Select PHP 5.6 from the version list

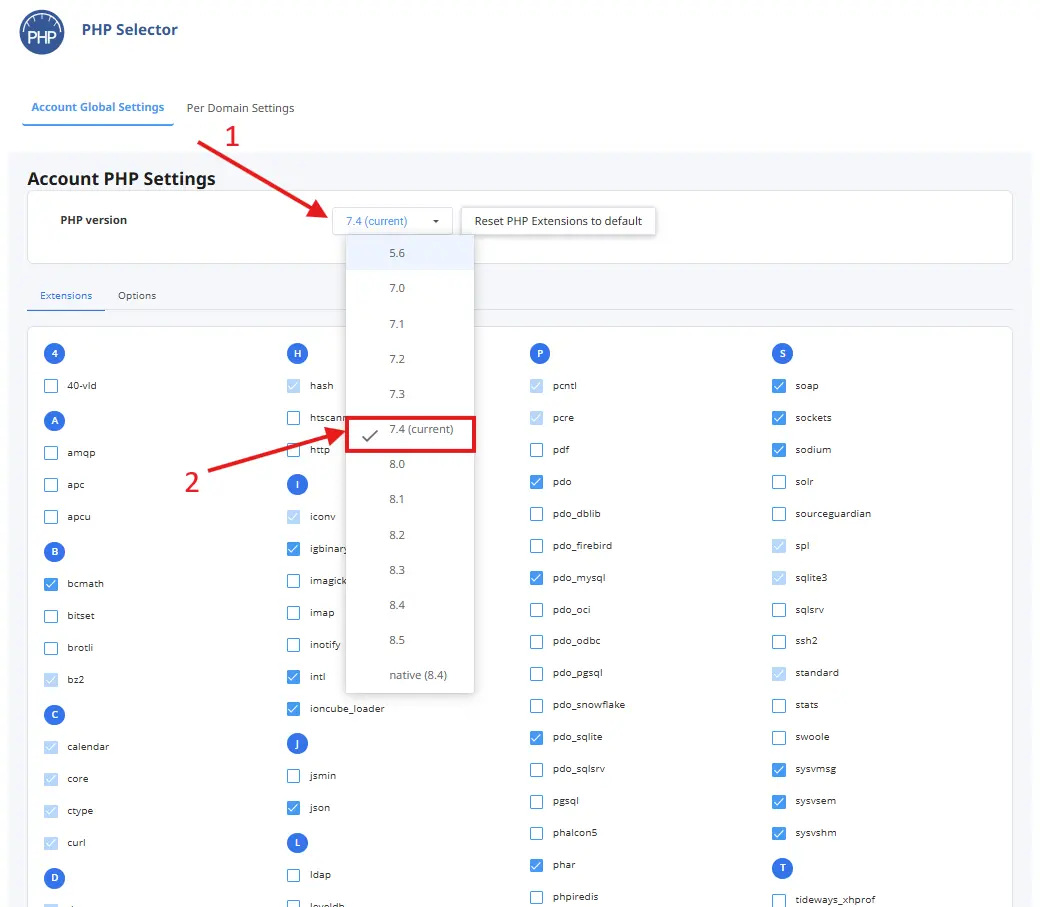pyautogui.click(x=410, y=253)
